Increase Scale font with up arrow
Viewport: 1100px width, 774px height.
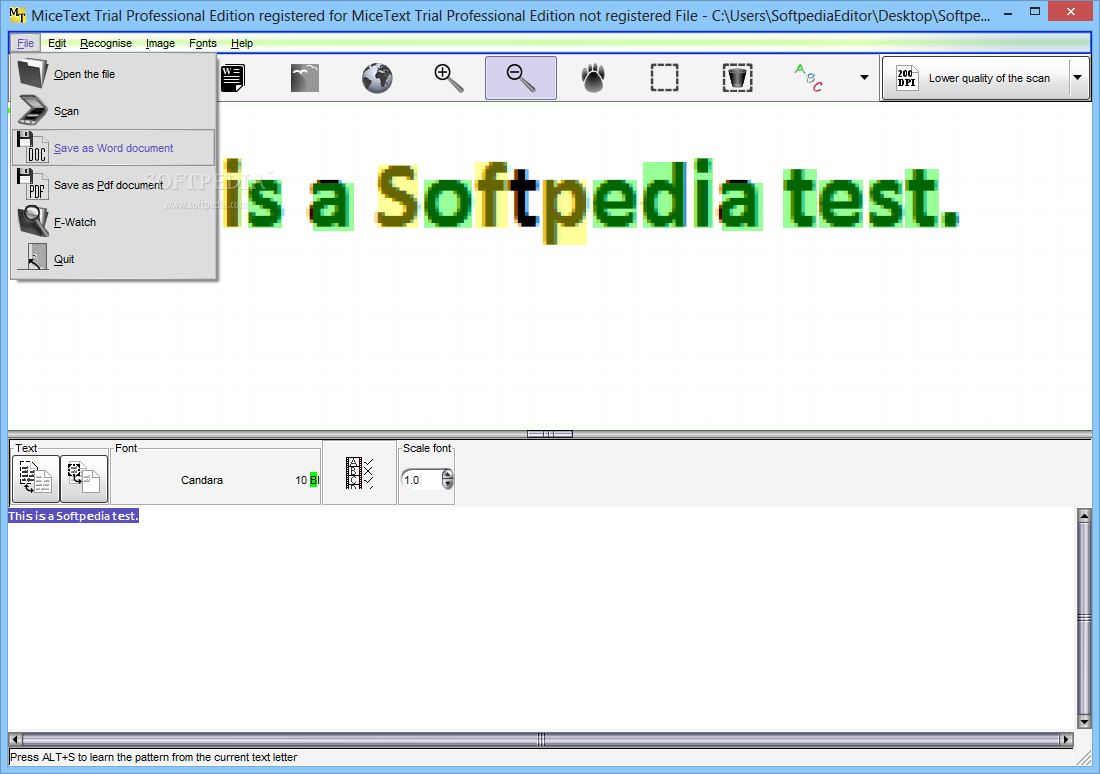coord(448,475)
